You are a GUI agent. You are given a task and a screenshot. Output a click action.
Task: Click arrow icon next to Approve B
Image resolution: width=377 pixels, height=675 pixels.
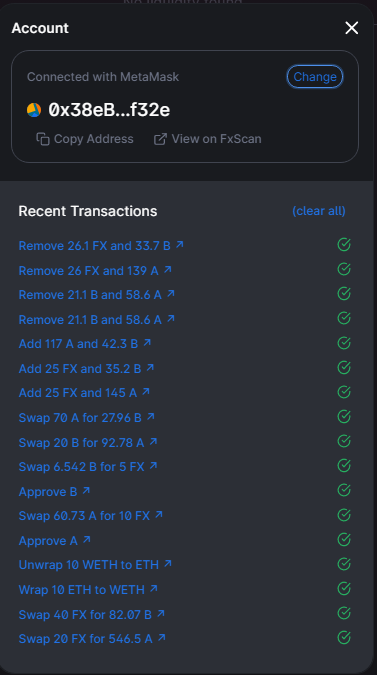(86, 490)
